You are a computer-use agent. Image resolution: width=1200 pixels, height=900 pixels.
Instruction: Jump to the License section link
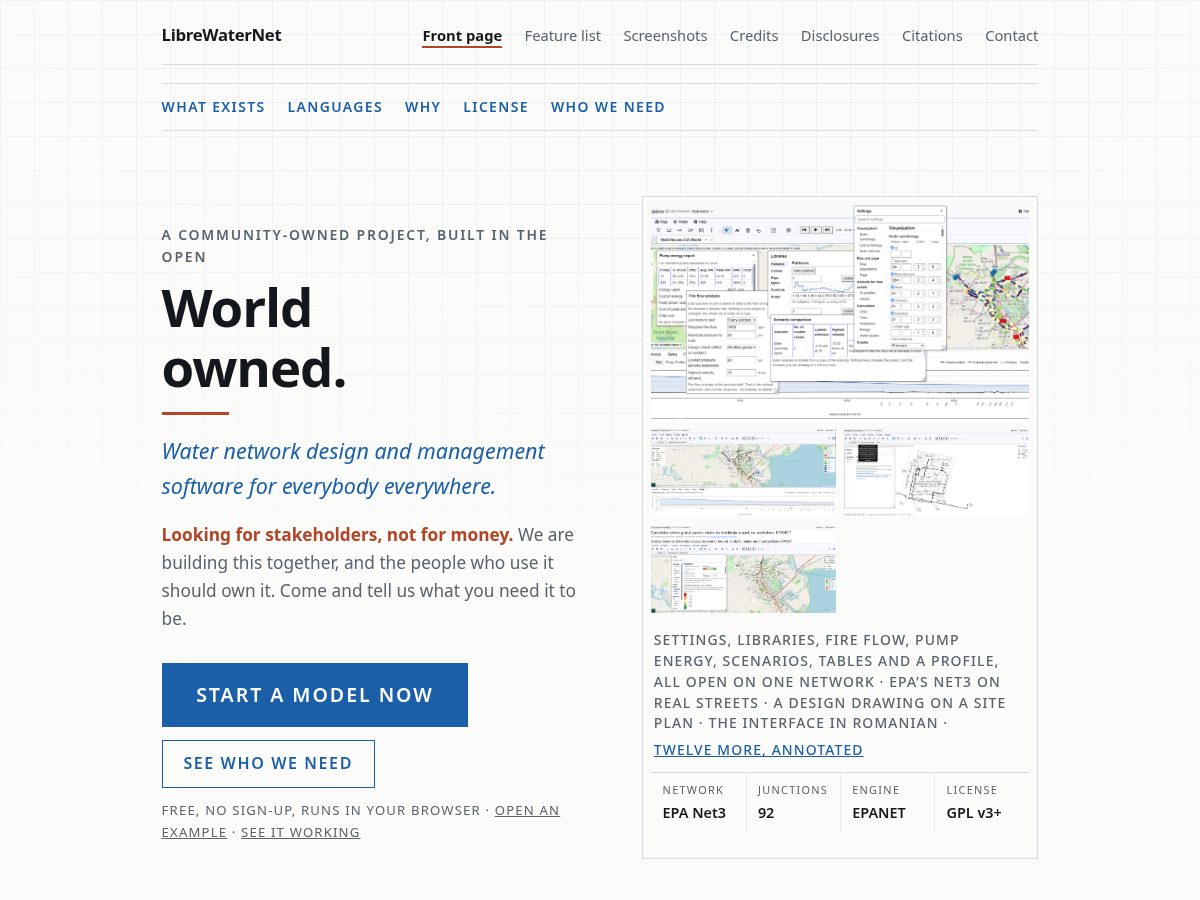[496, 107]
